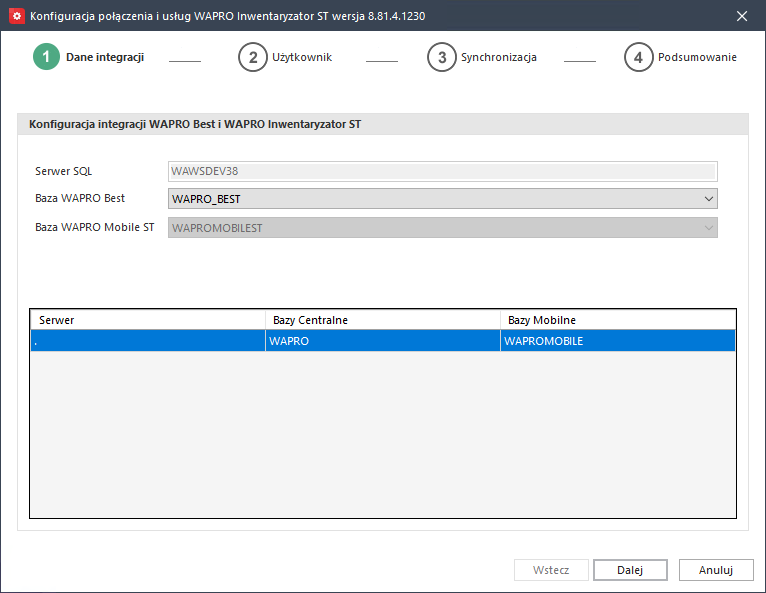Click the red WAPRO app icon in title bar
The height and width of the screenshot is (593, 766).
[17, 16]
